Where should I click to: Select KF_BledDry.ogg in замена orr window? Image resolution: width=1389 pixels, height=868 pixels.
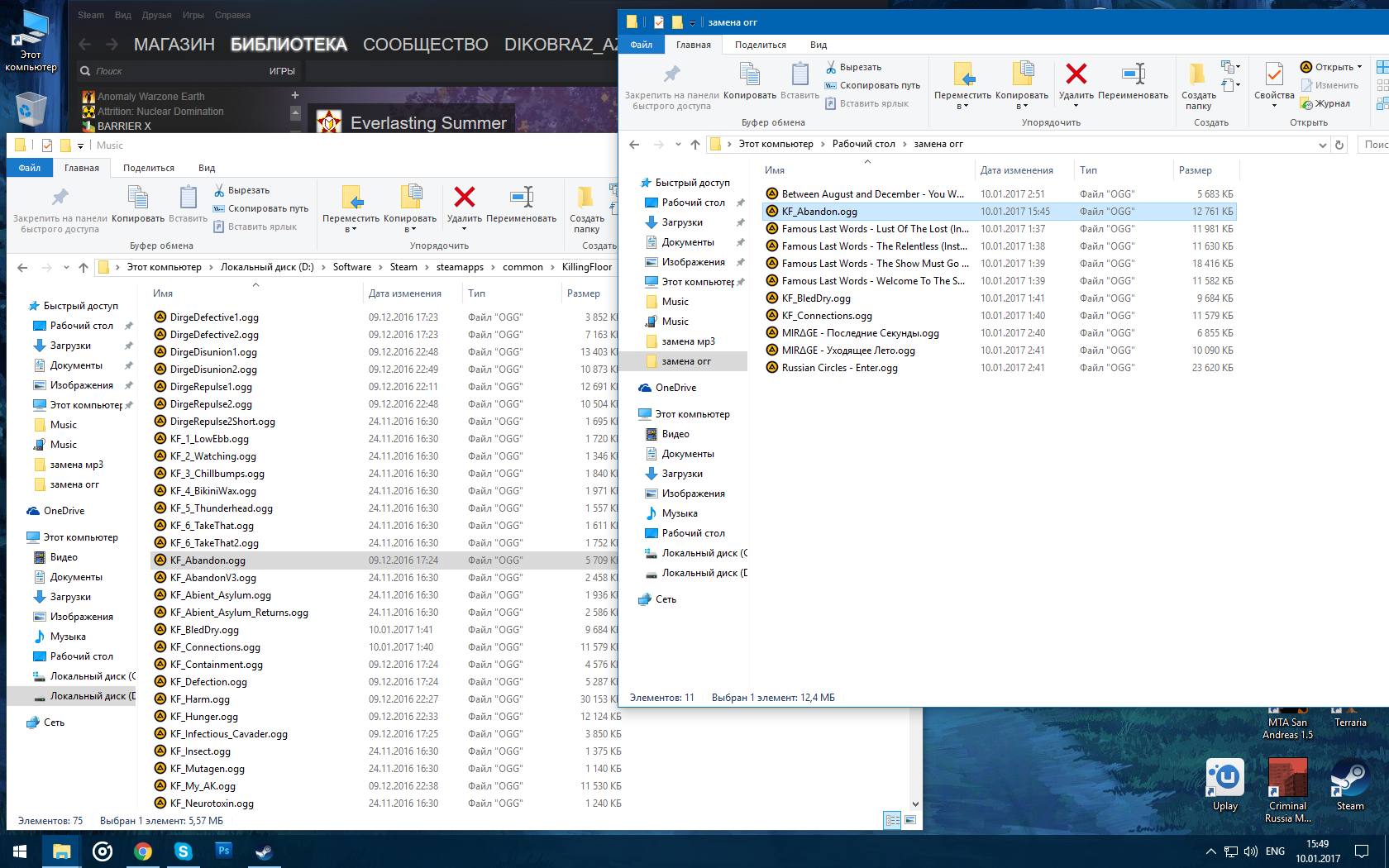coord(1000,298)
